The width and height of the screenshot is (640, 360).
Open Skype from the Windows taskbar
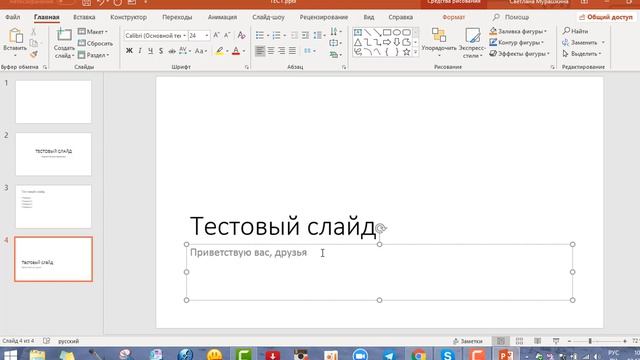[x=447, y=355]
